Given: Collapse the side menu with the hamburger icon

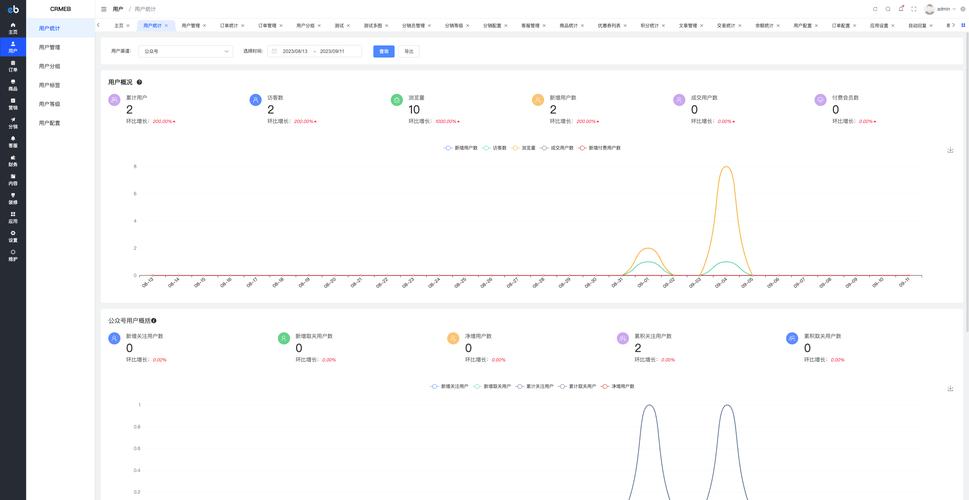Looking at the screenshot, I should [x=103, y=9].
